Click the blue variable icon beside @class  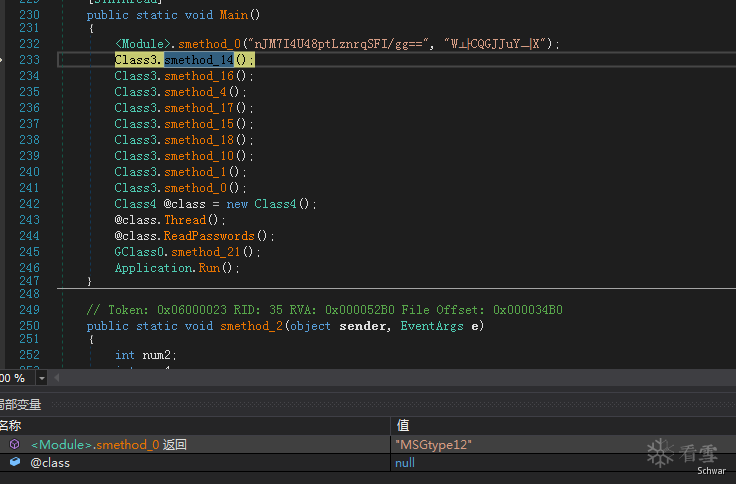[15, 462]
